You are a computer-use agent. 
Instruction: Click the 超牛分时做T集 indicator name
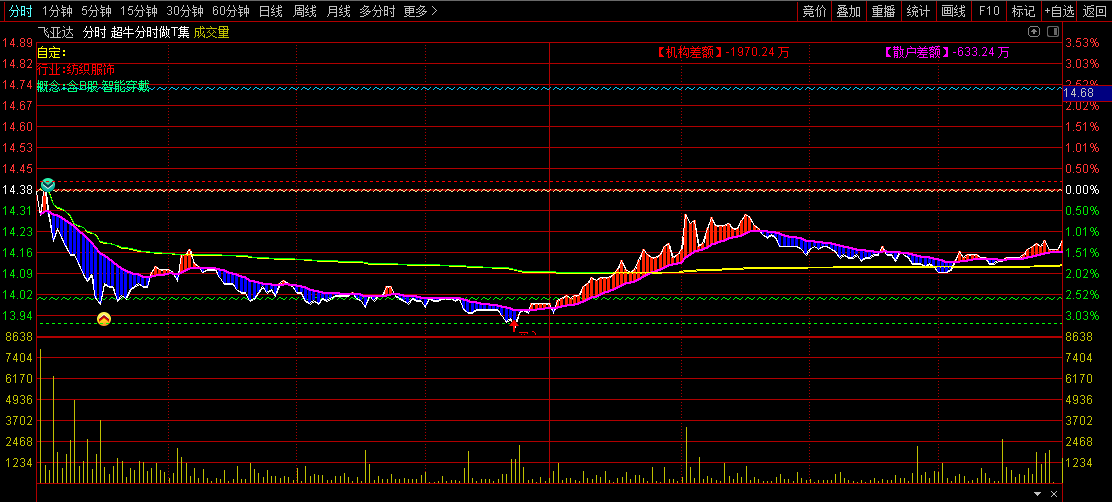click(150, 33)
